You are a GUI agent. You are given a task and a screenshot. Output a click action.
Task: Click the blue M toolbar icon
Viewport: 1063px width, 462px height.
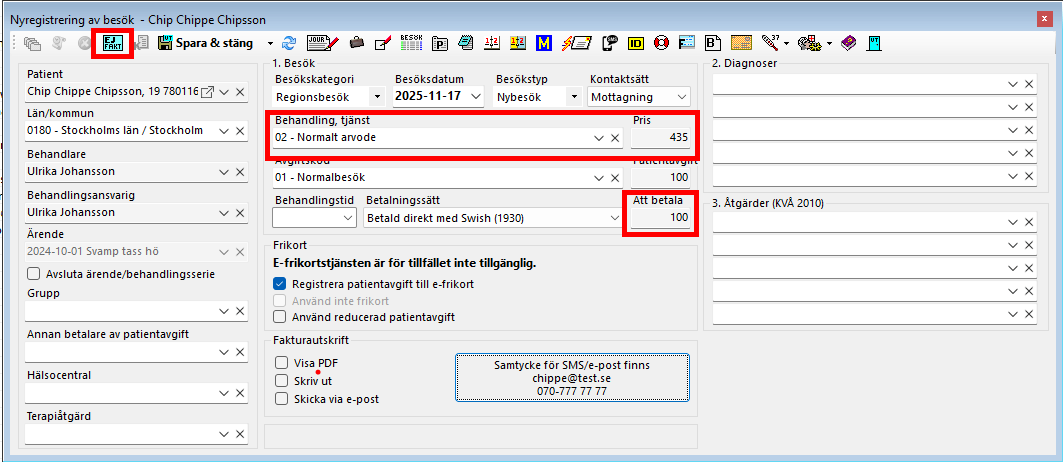pyautogui.click(x=544, y=43)
